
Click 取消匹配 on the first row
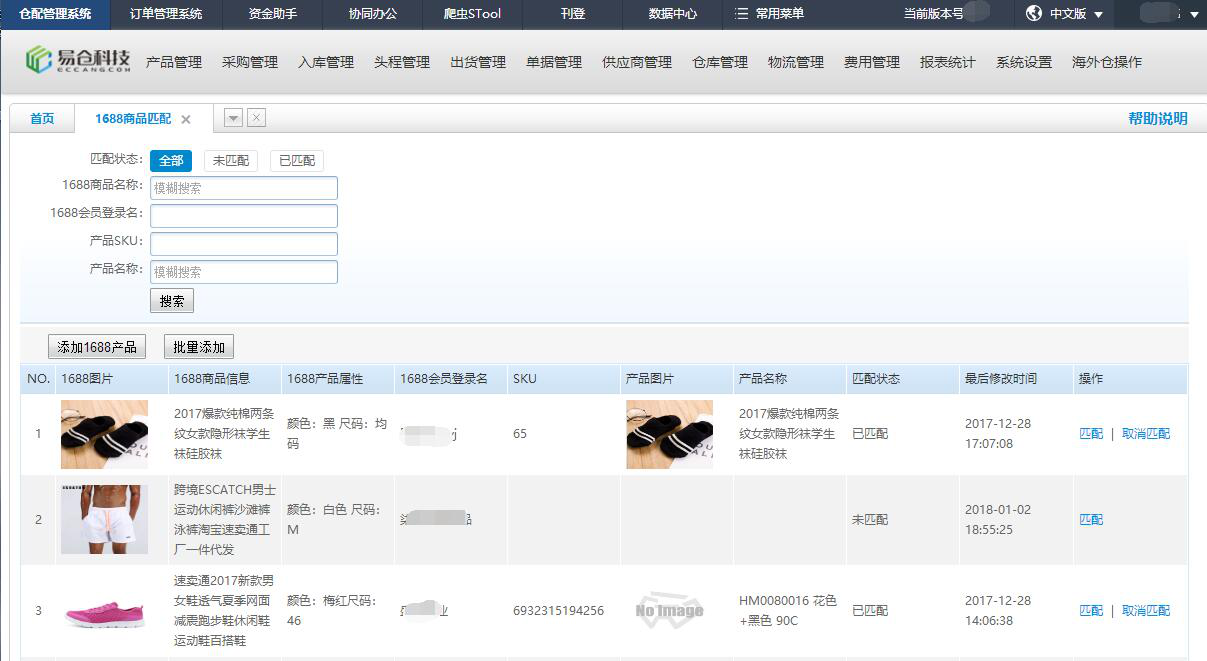point(1145,434)
